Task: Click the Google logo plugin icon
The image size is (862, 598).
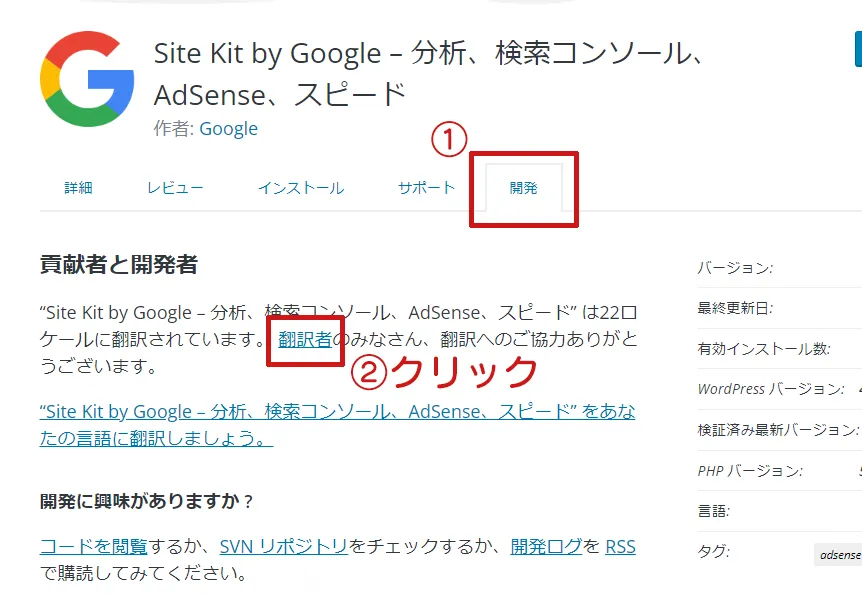Action: (87, 79)
